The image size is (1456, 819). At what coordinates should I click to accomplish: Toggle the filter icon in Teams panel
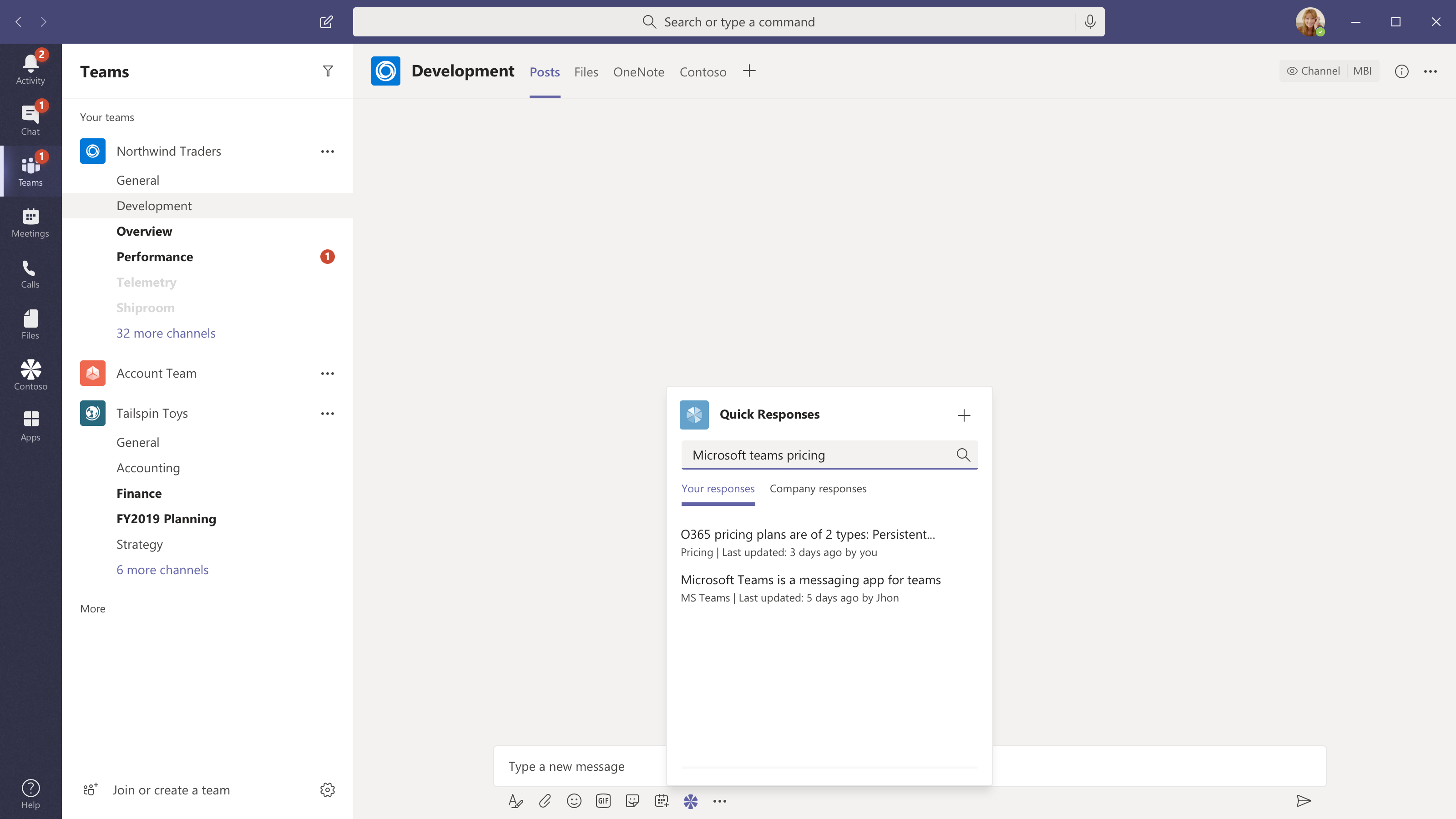pos(328,71)
